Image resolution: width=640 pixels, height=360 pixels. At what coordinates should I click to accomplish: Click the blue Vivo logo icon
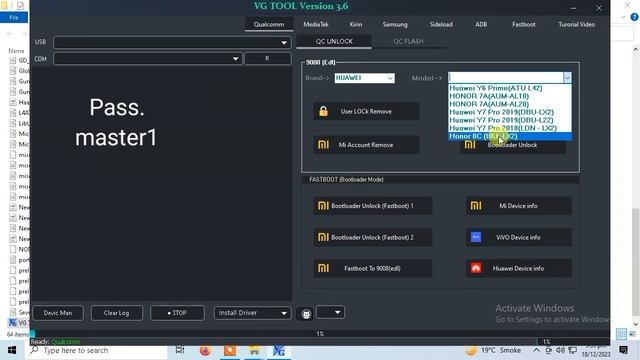[x=476, y=237]
